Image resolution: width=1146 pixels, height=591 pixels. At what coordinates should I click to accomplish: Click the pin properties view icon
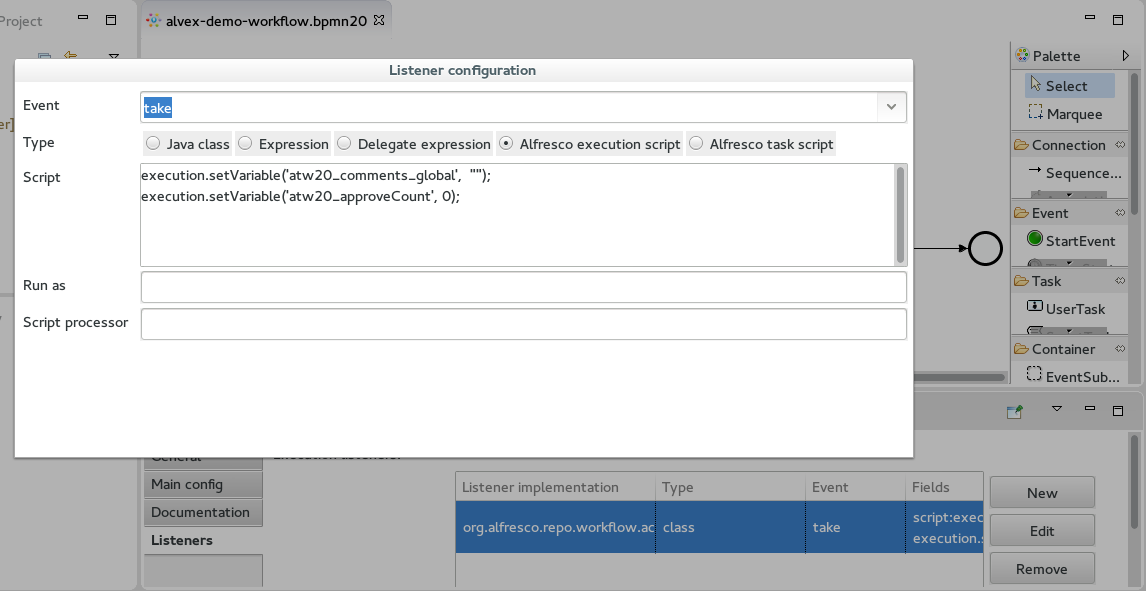1015,410
